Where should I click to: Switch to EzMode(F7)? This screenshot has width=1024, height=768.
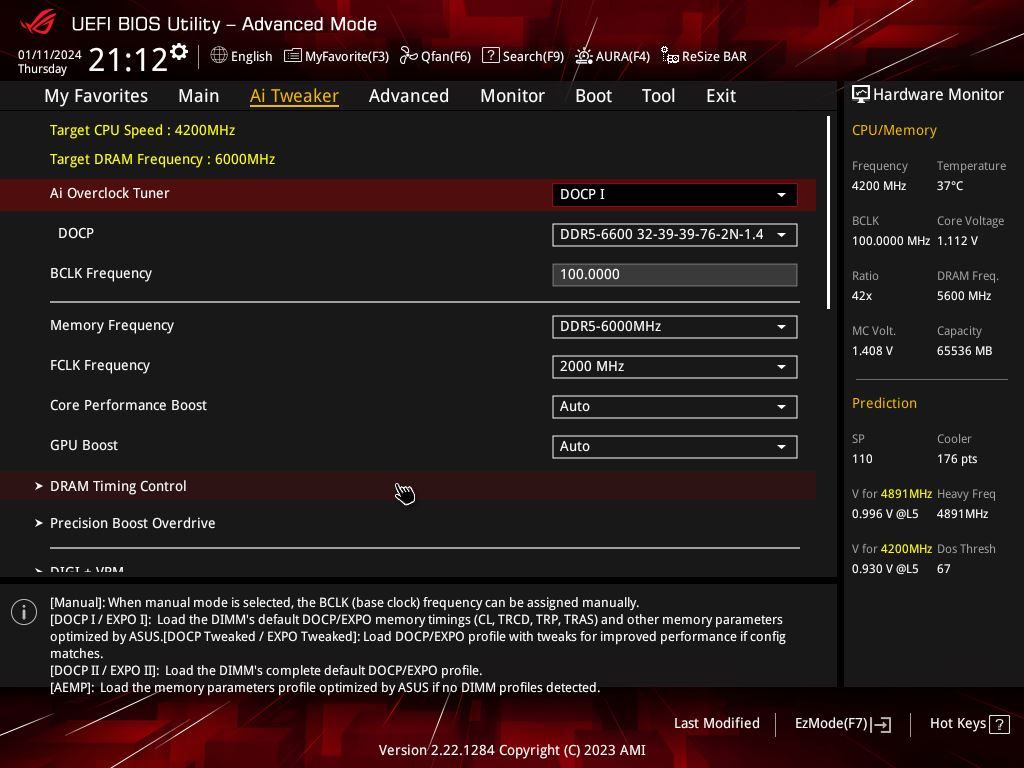point(842,724)
